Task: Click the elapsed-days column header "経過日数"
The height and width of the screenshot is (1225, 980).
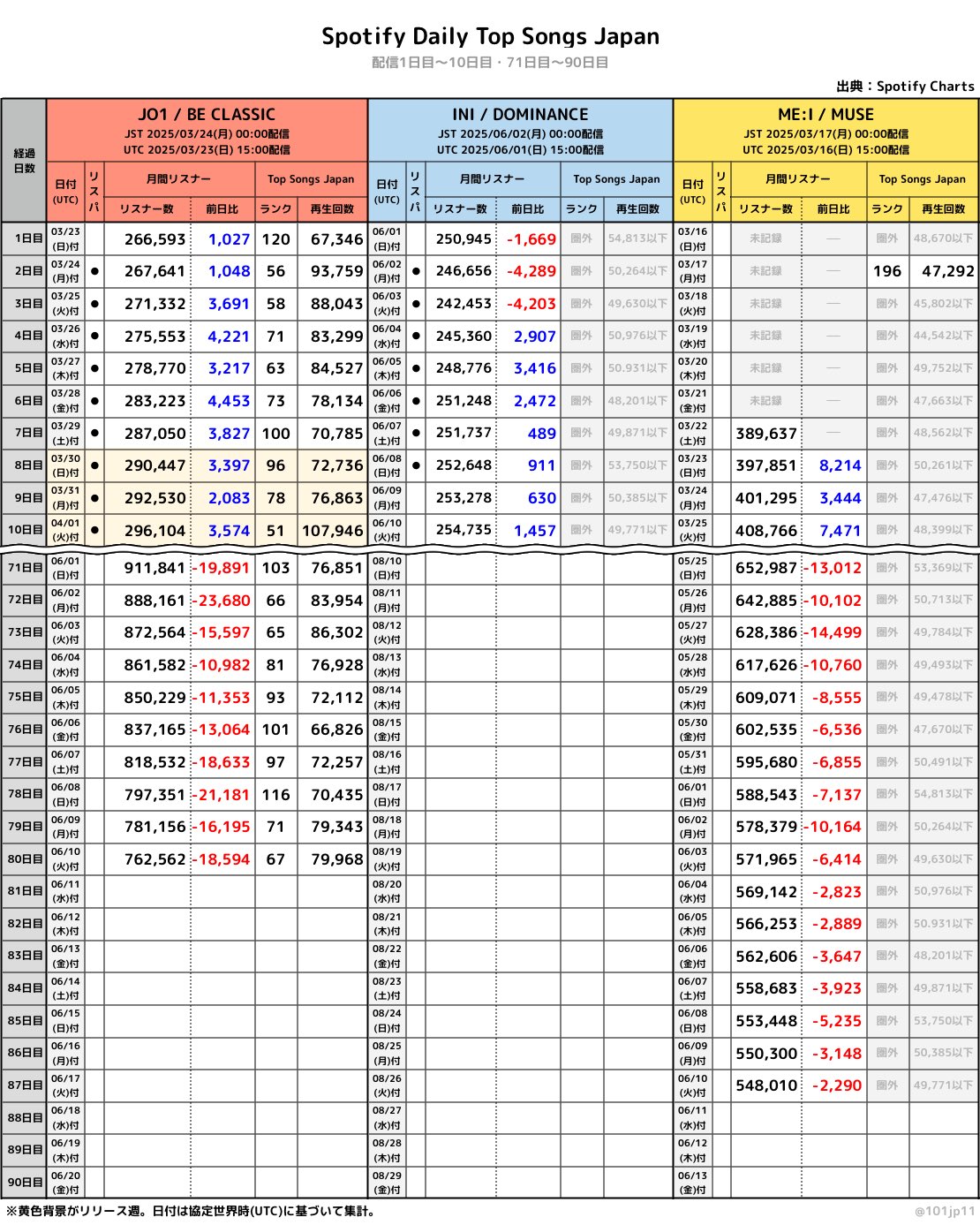Action: 24,161
